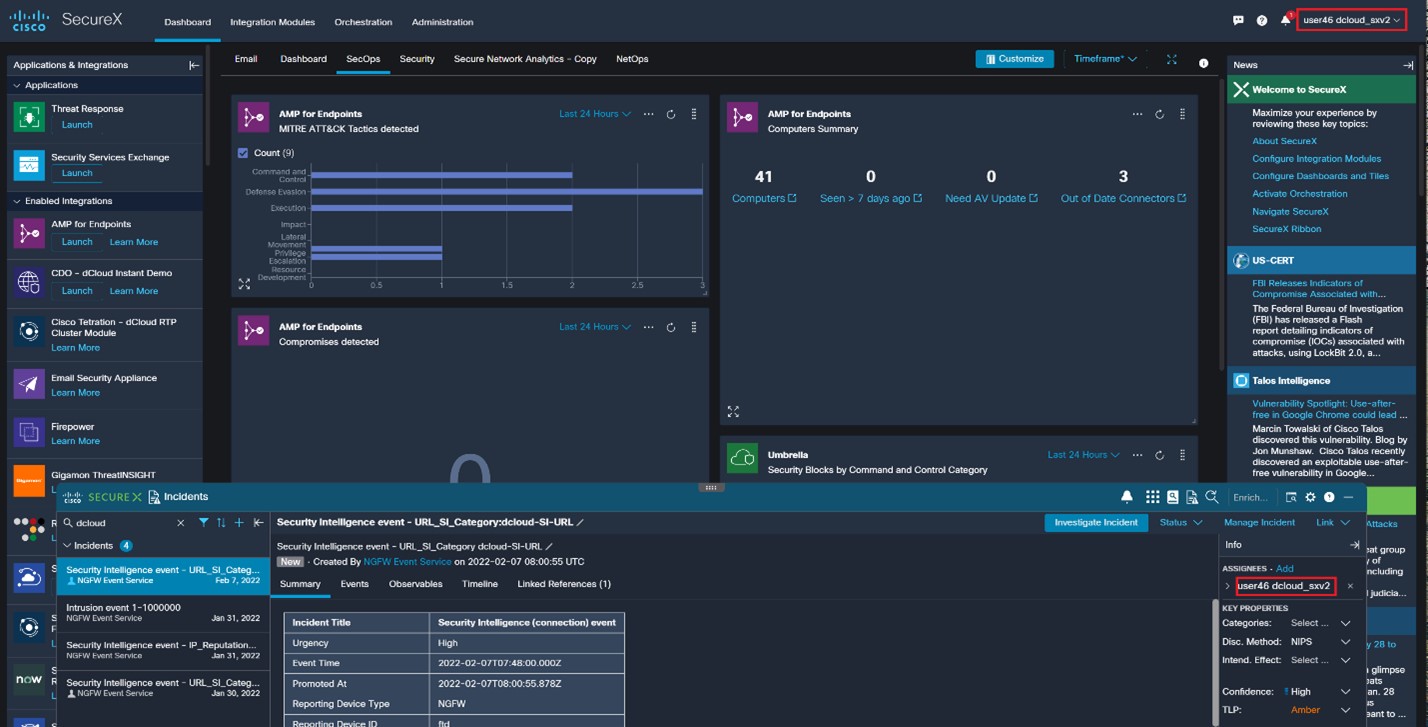This screenshot has width=1428, height=727.
Task: Refresh the Compromises detected tile
Action: point(671,327)
